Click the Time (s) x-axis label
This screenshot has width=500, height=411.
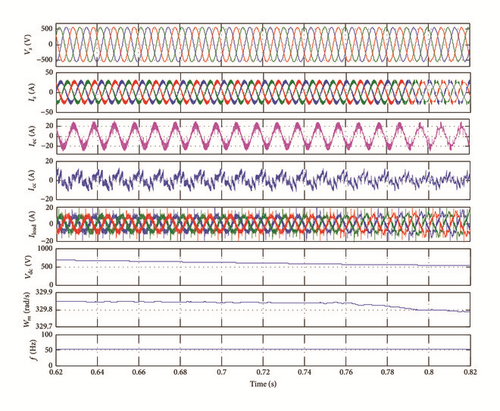coord(263,384)
